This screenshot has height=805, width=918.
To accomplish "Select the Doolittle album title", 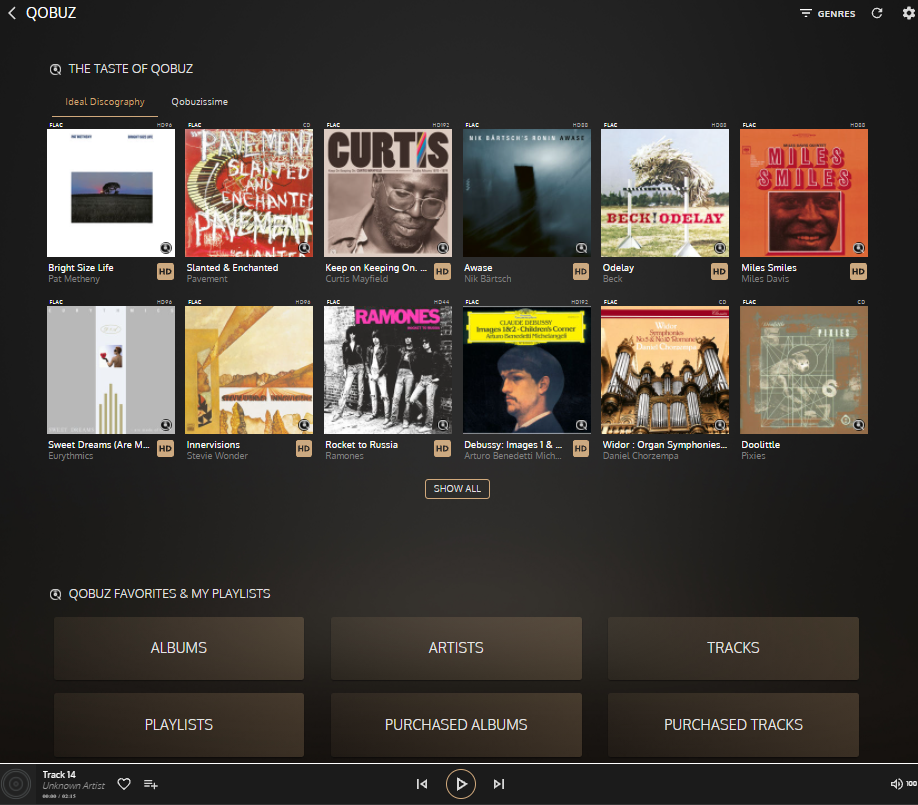I will pos(761,445).
